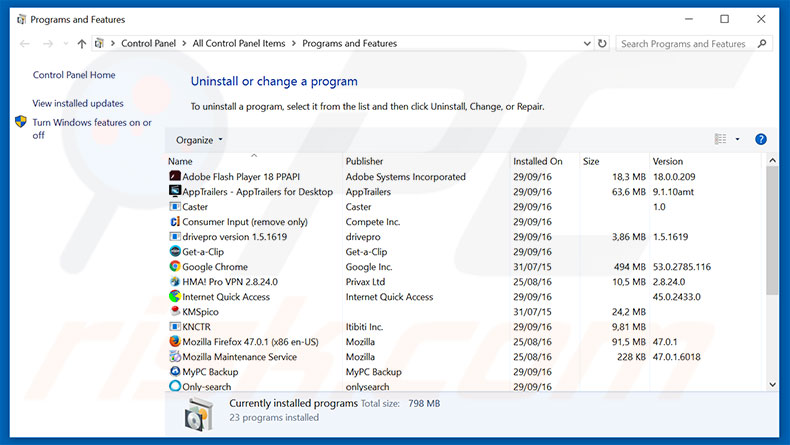Open the Organize dropdown menu
This screenshot has height=445, width=790.
pos(199,140)
